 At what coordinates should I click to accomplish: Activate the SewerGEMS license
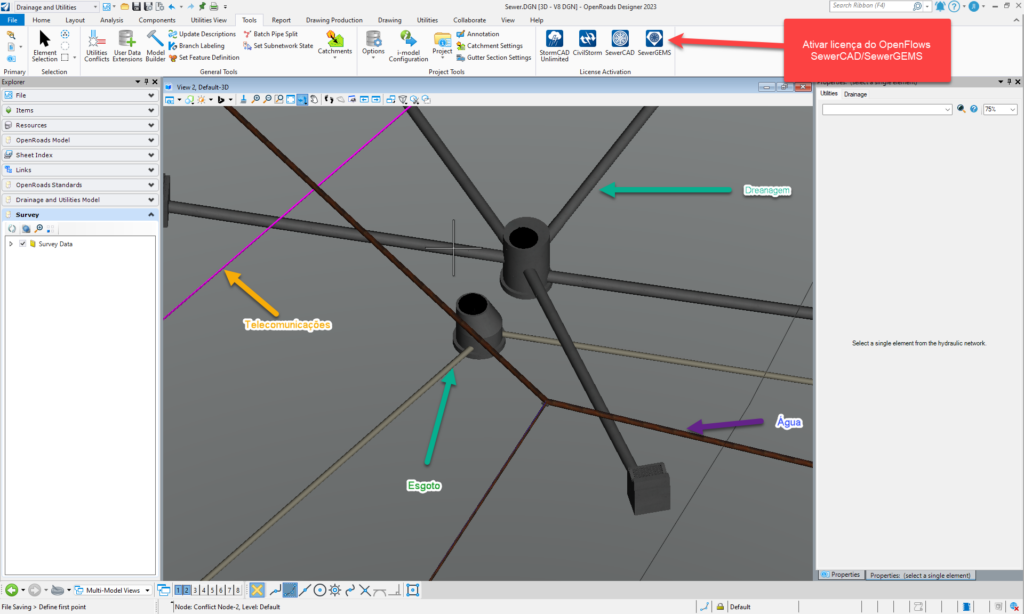coord(654,43)
